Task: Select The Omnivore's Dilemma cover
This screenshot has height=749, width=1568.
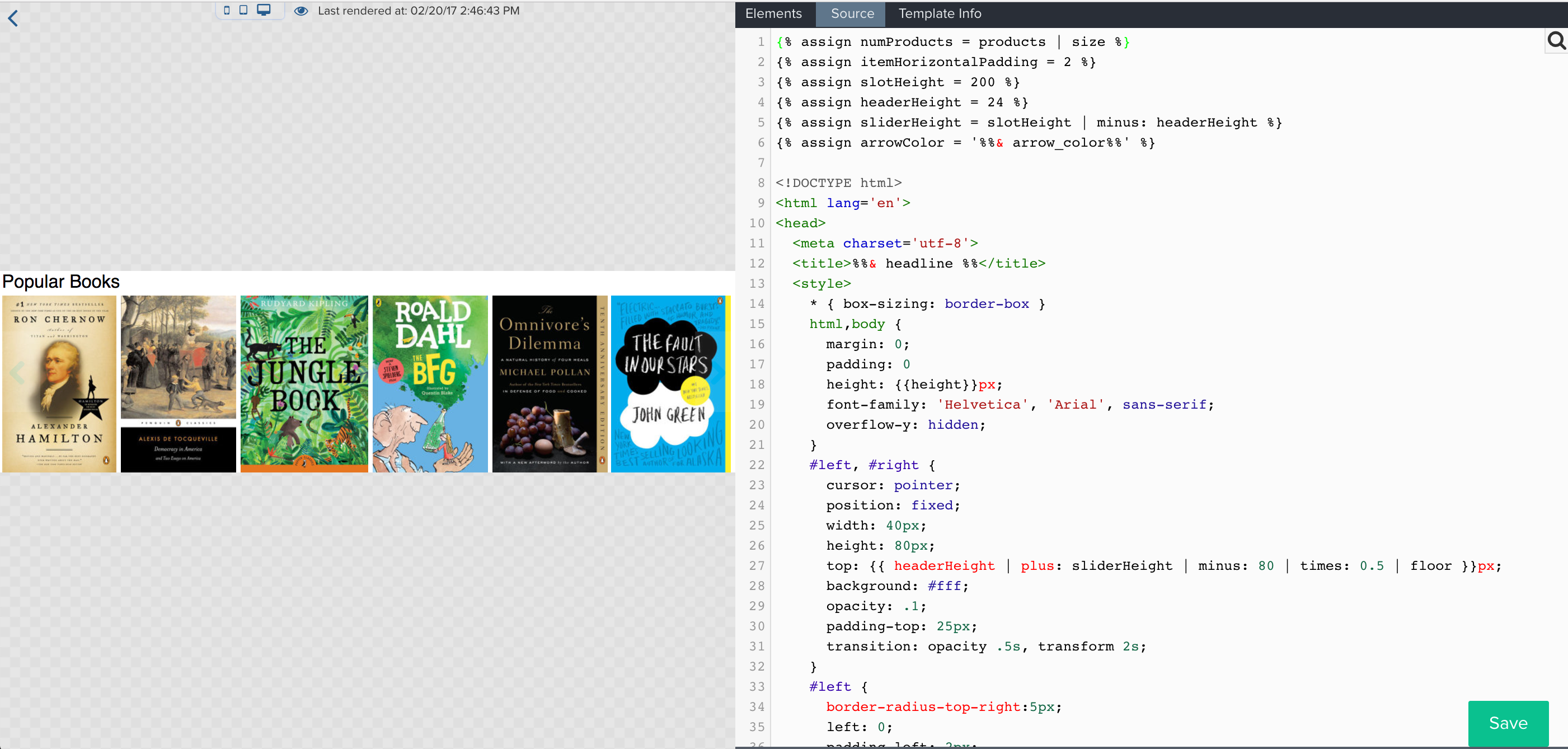Action: click(x=550, y=383)
